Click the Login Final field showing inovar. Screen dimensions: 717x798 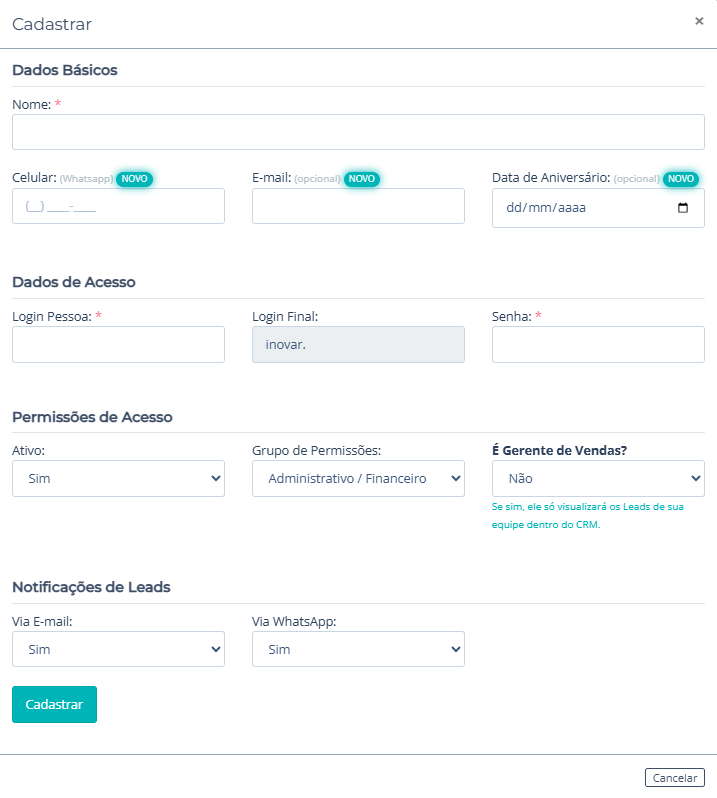358,344
